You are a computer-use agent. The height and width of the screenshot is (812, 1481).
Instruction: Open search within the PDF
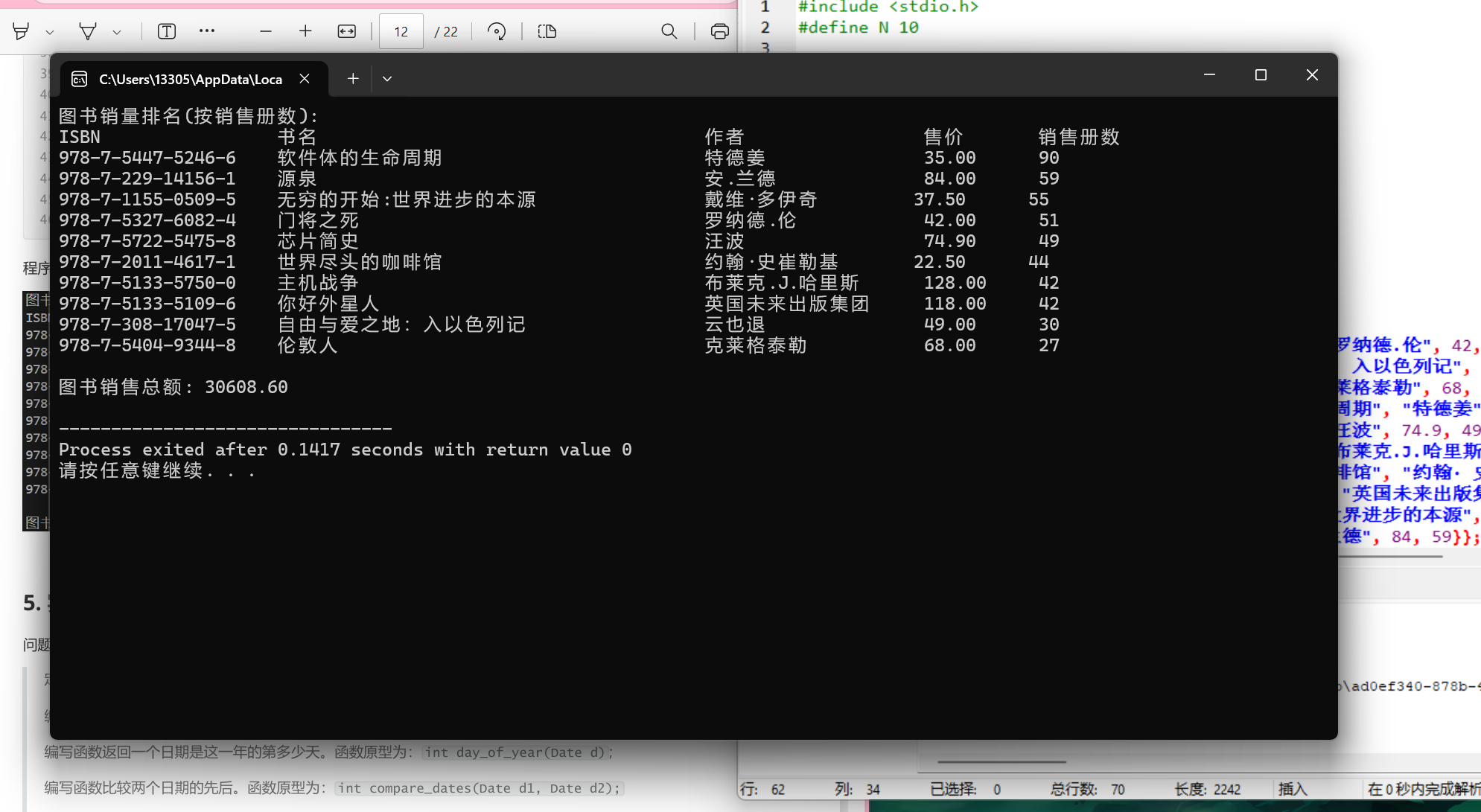(x=669, y=31)
